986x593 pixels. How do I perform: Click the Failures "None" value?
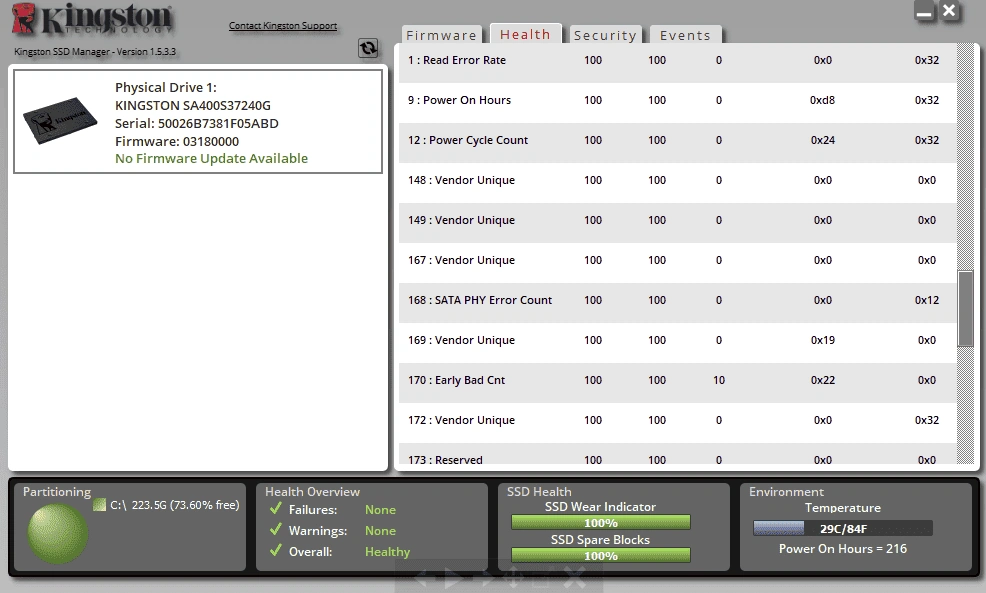[380, 510]
